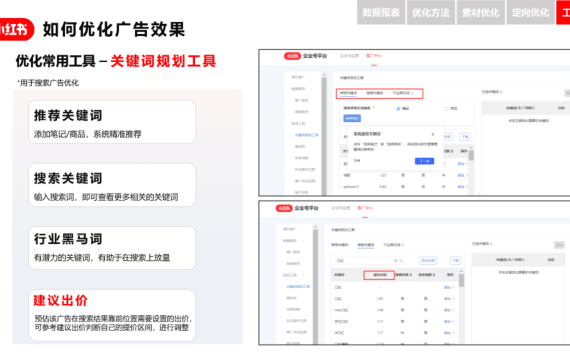This screenshot has height=360, width=570.
Task: Select the 笔记 radio button
Action: point(398,109)
